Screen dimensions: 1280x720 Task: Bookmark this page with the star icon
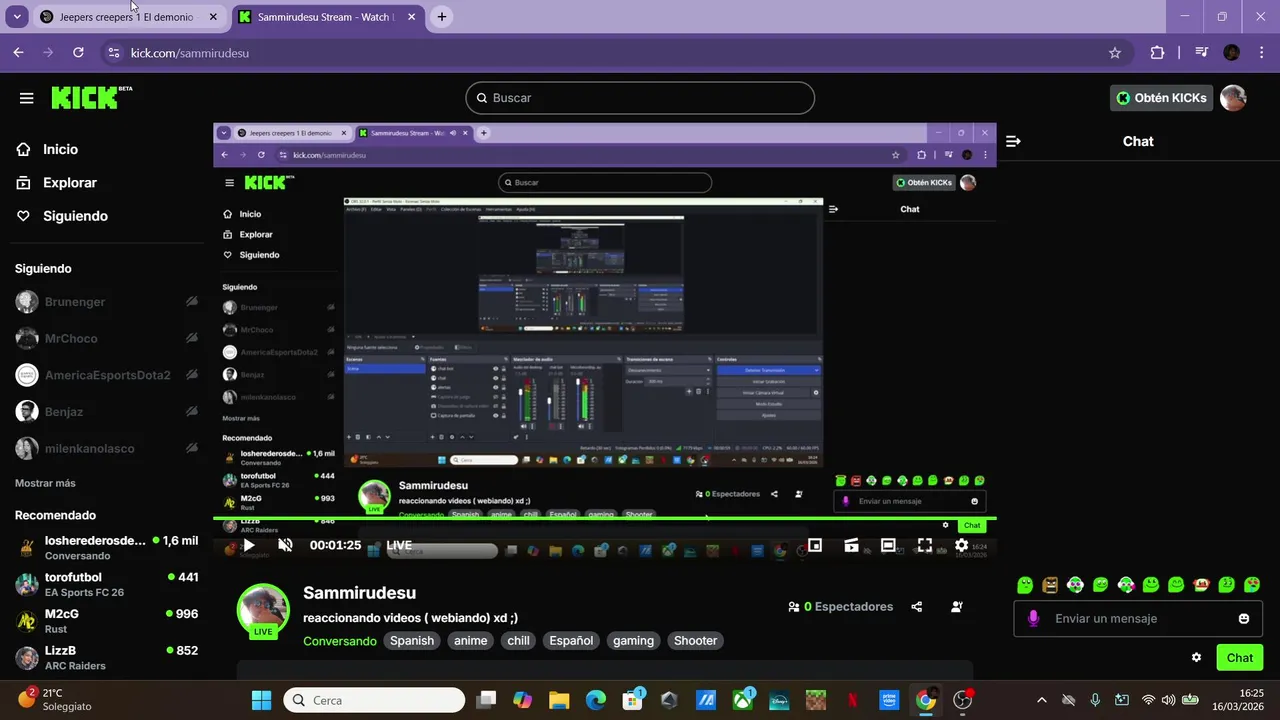pyautogui.click(x=1115, y=53)
